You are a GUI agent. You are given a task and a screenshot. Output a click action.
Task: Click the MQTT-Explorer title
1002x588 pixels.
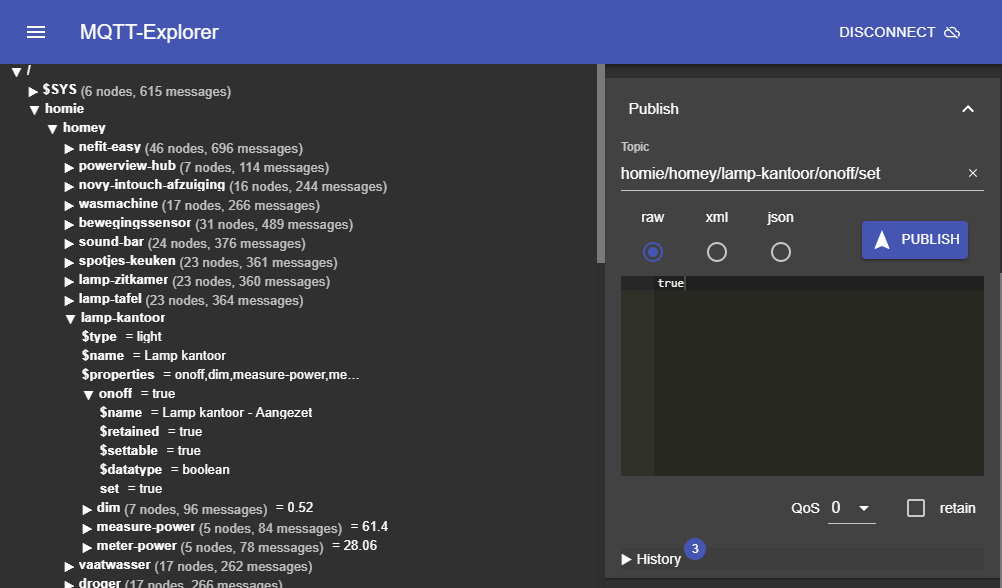point(149,32)
